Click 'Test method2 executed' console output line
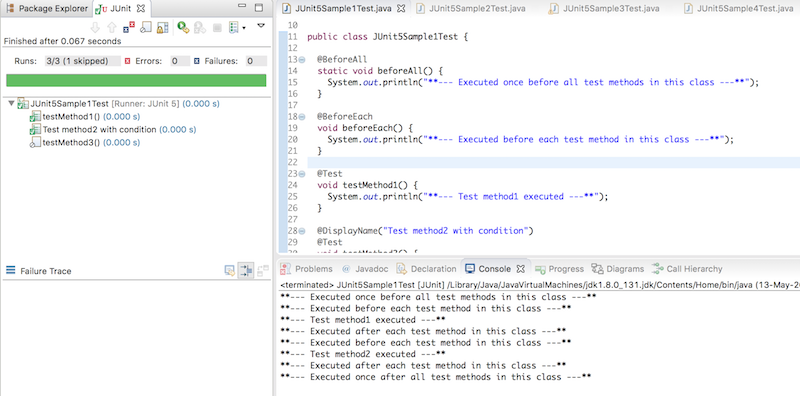Screen dimensions: 800x396 tap(363, 354)
